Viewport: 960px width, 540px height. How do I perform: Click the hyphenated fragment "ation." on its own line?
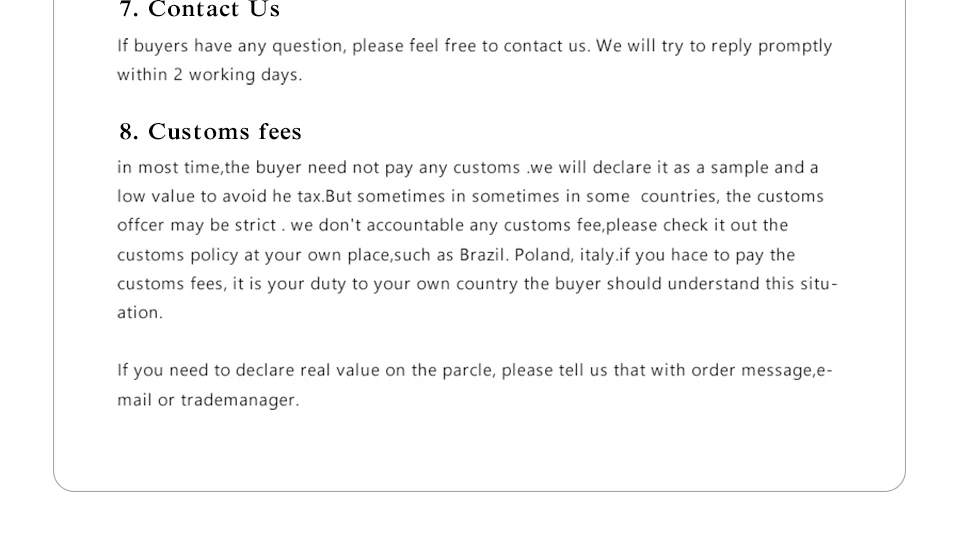click(x=139, y=313)
